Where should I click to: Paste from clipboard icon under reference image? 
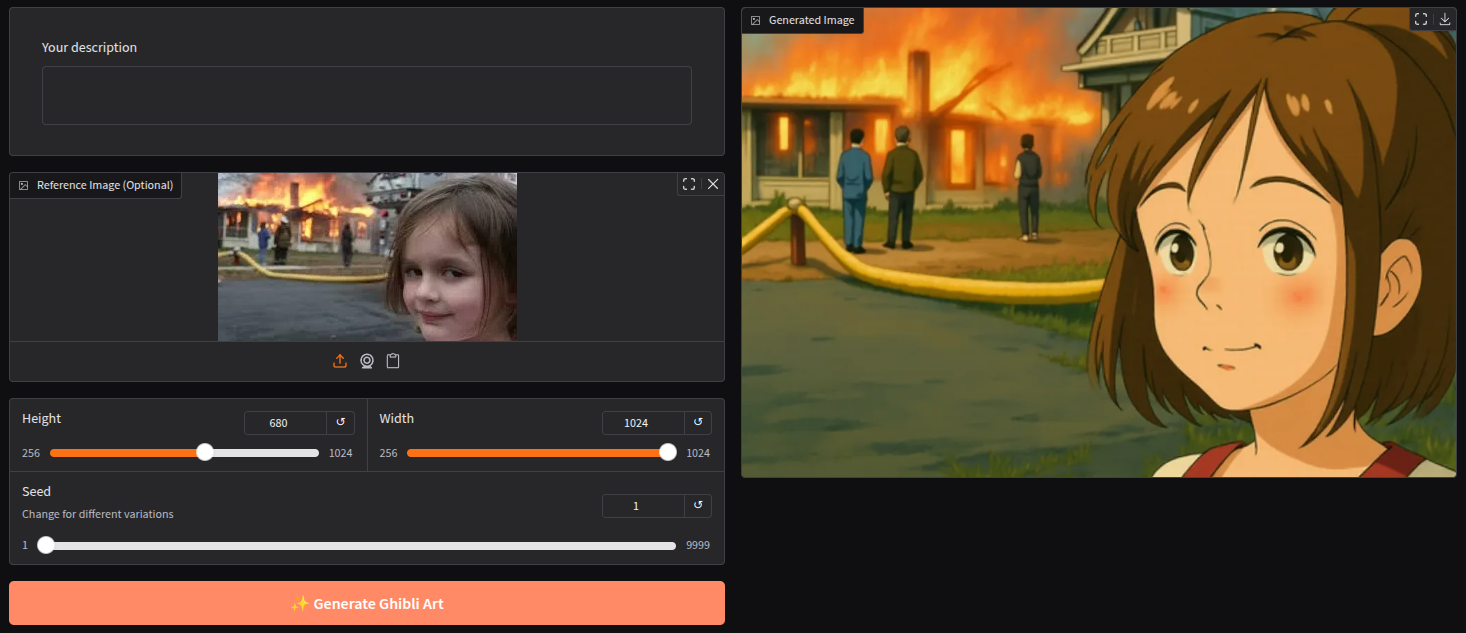pos(393,361)
